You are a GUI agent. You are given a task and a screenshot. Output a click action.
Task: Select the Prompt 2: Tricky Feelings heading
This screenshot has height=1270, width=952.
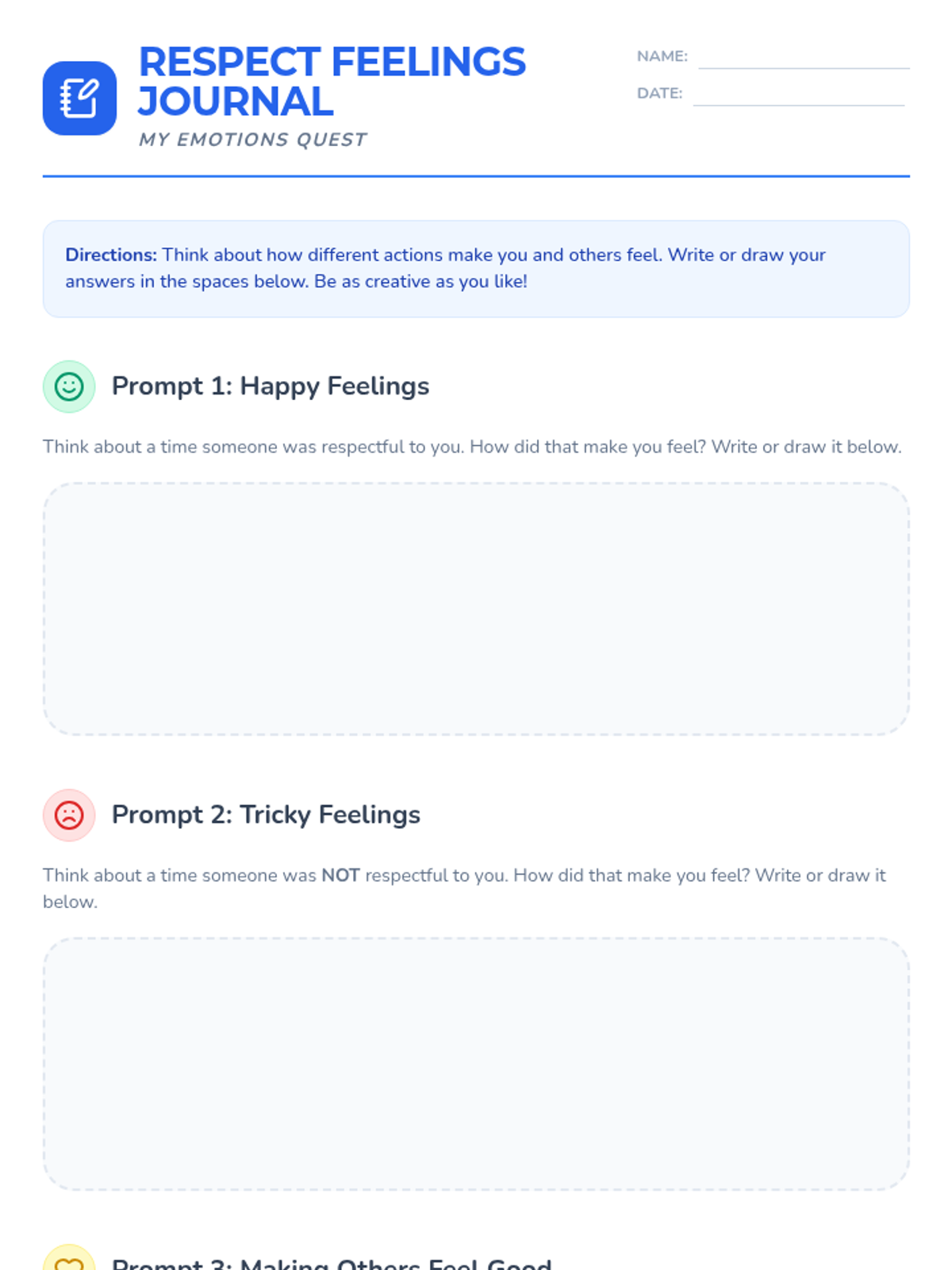pyautogui.click(x=266, y=814)
